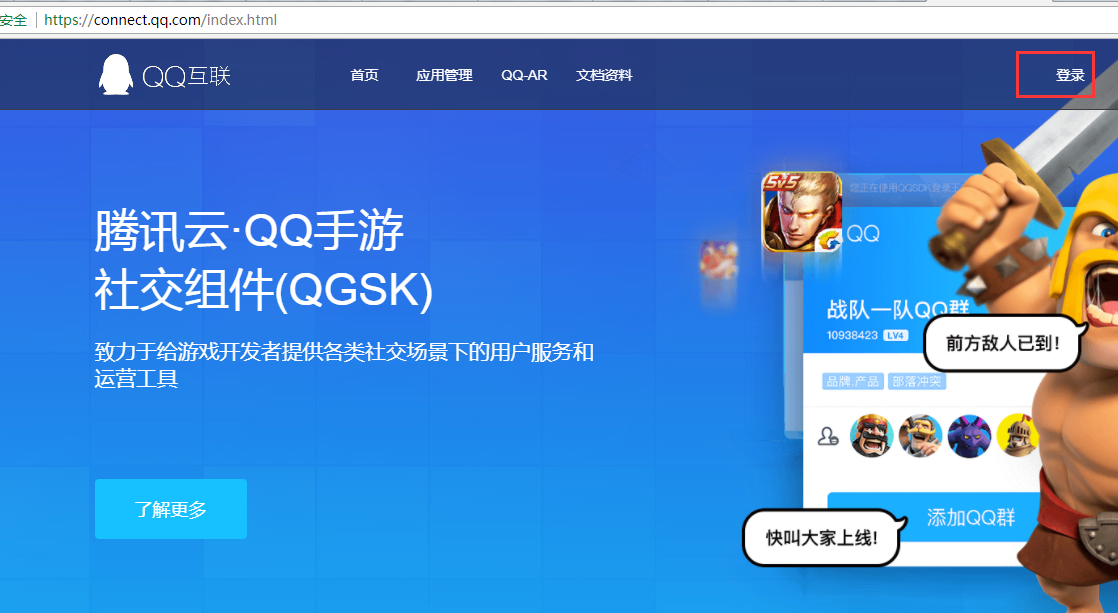Screen dimensions: 1118x613
Task: Open the 文档资料 menu item
Action: (x=604, y=74)
